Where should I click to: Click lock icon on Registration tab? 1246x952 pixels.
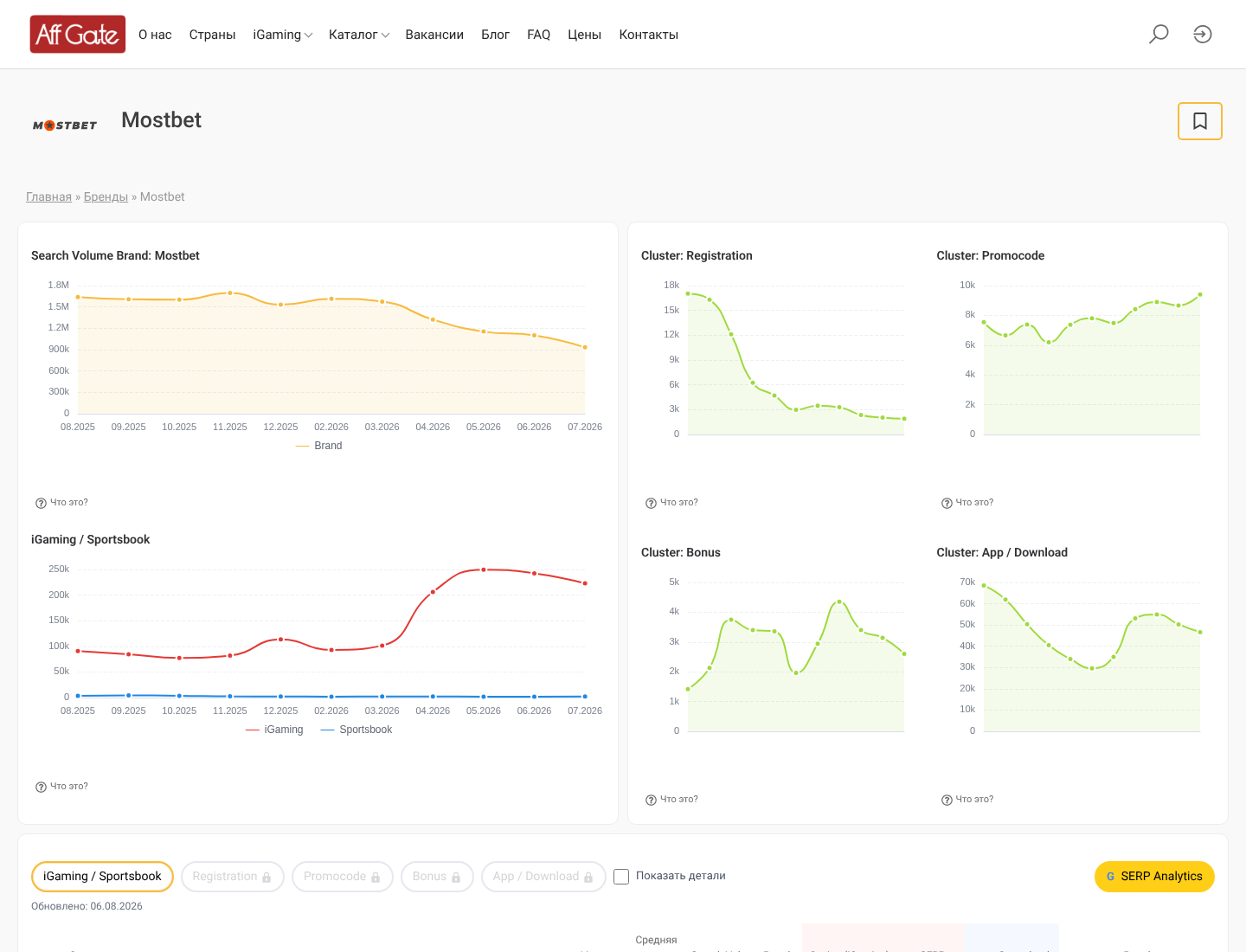[267, 878]
